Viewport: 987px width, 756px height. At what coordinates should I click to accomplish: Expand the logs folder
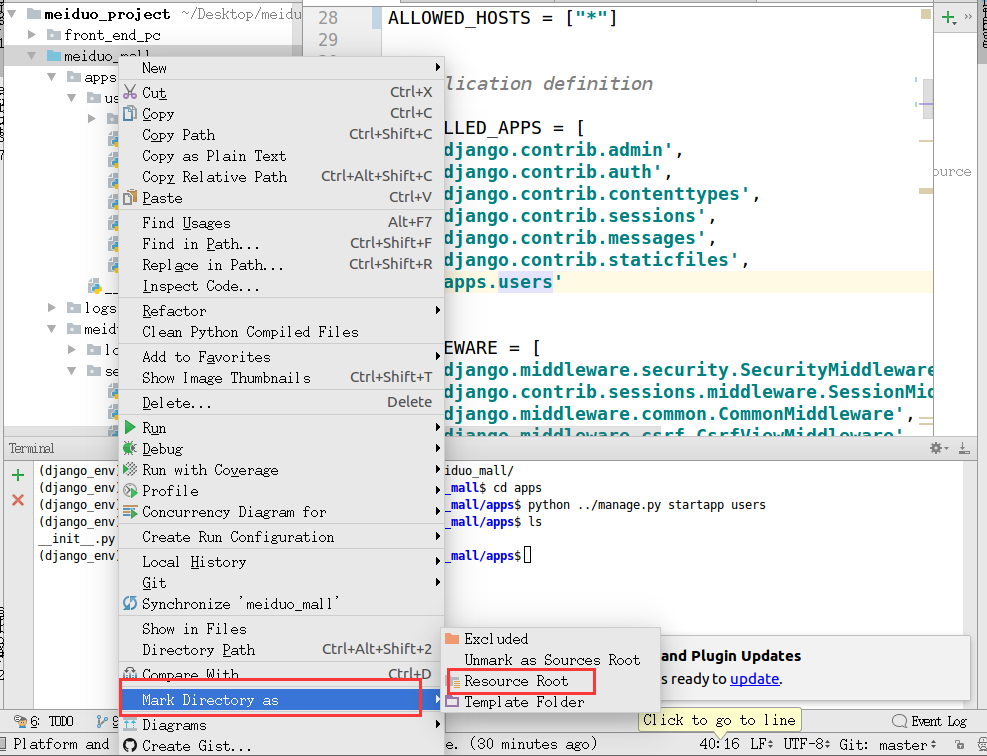pyautogui.click(x=52, y=307)
